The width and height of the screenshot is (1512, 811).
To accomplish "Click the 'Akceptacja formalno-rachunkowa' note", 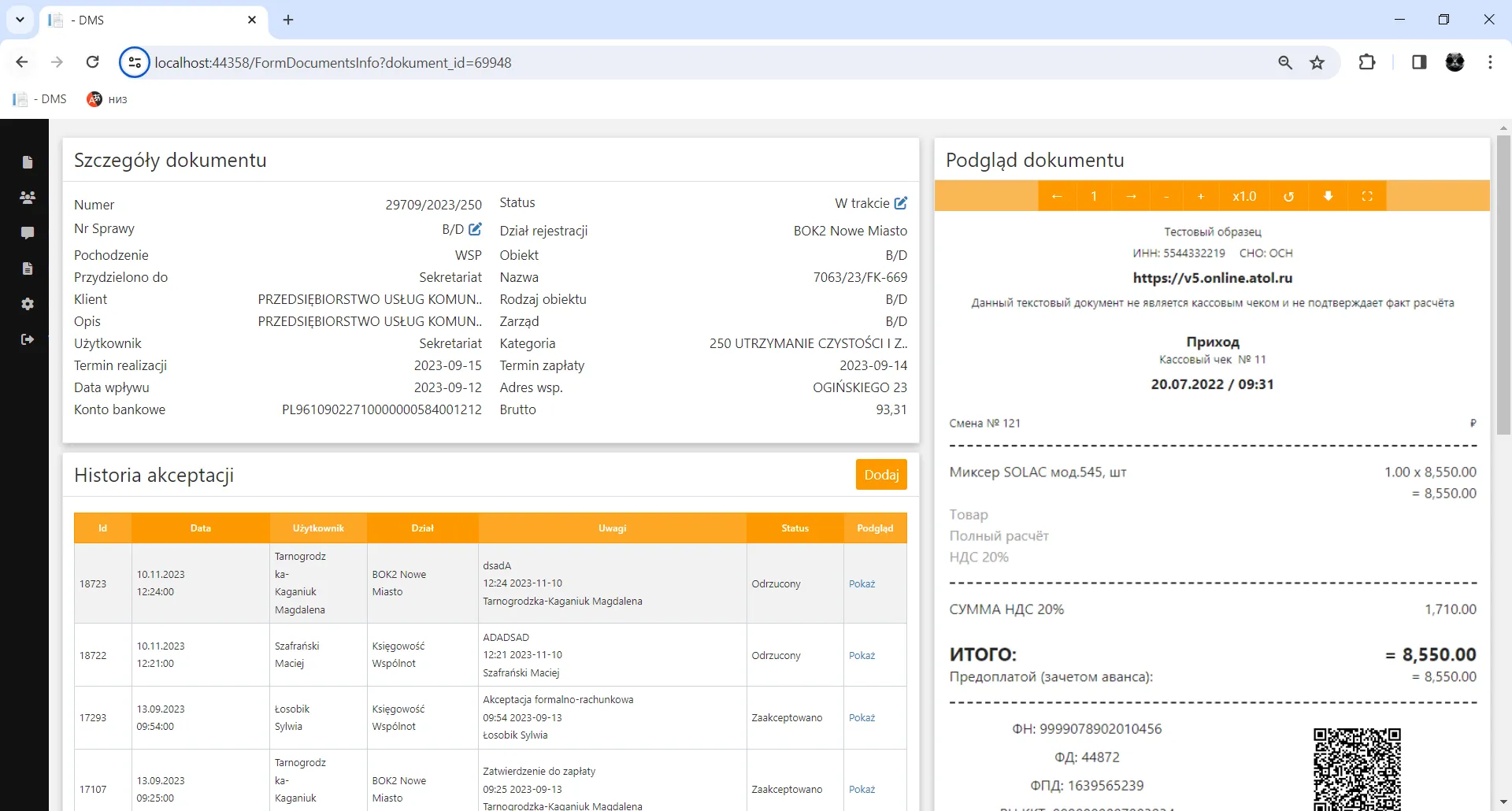I will pyautogui.click(x=558, y=699).
